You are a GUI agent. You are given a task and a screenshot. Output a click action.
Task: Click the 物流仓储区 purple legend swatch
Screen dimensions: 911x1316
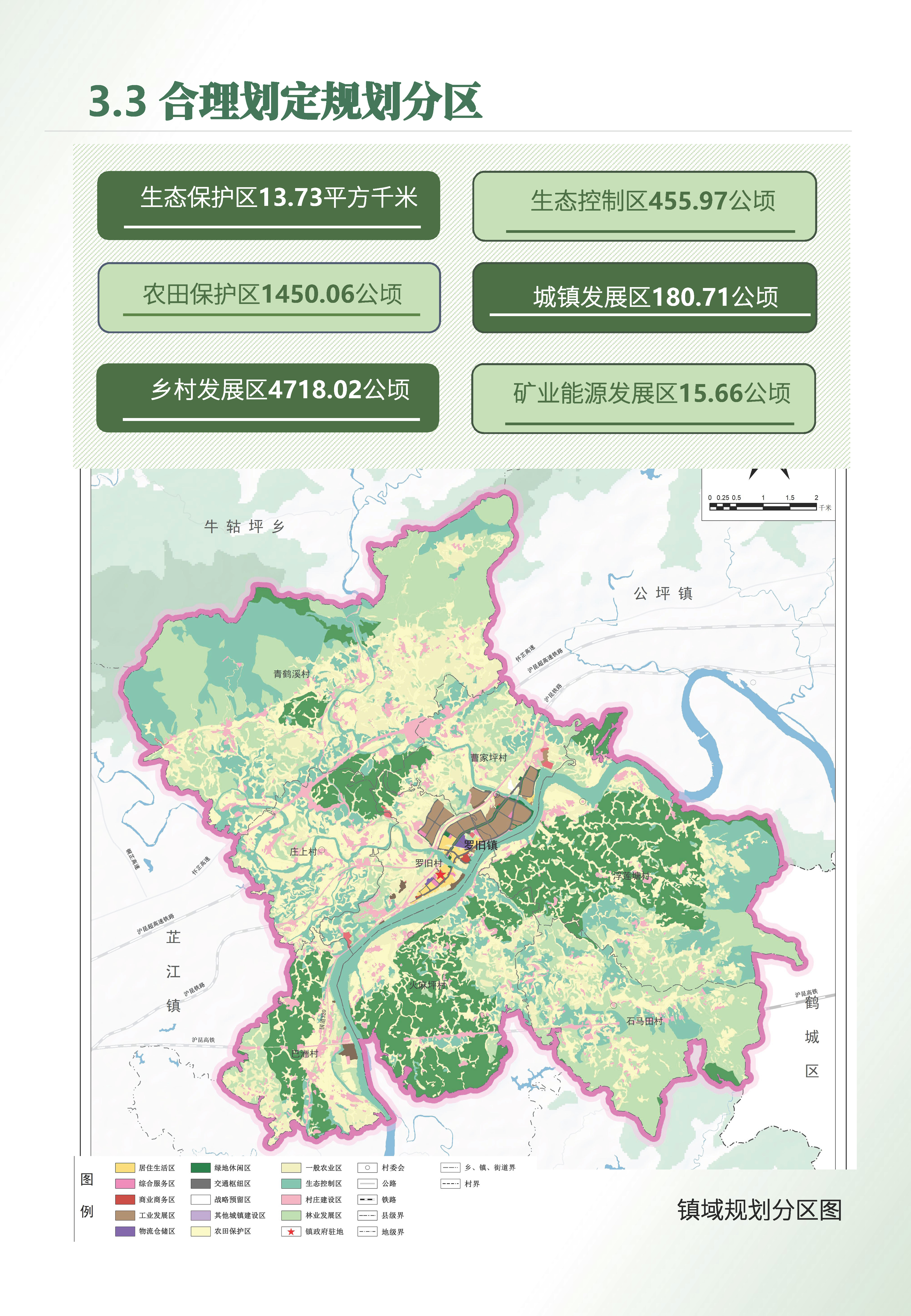pos(125,1231)
